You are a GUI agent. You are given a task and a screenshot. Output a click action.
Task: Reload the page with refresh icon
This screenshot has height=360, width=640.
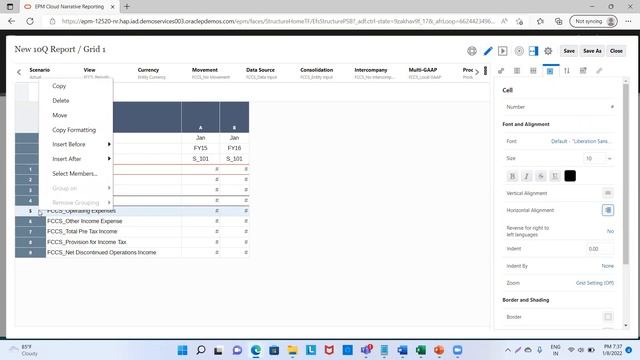point(30,21)
